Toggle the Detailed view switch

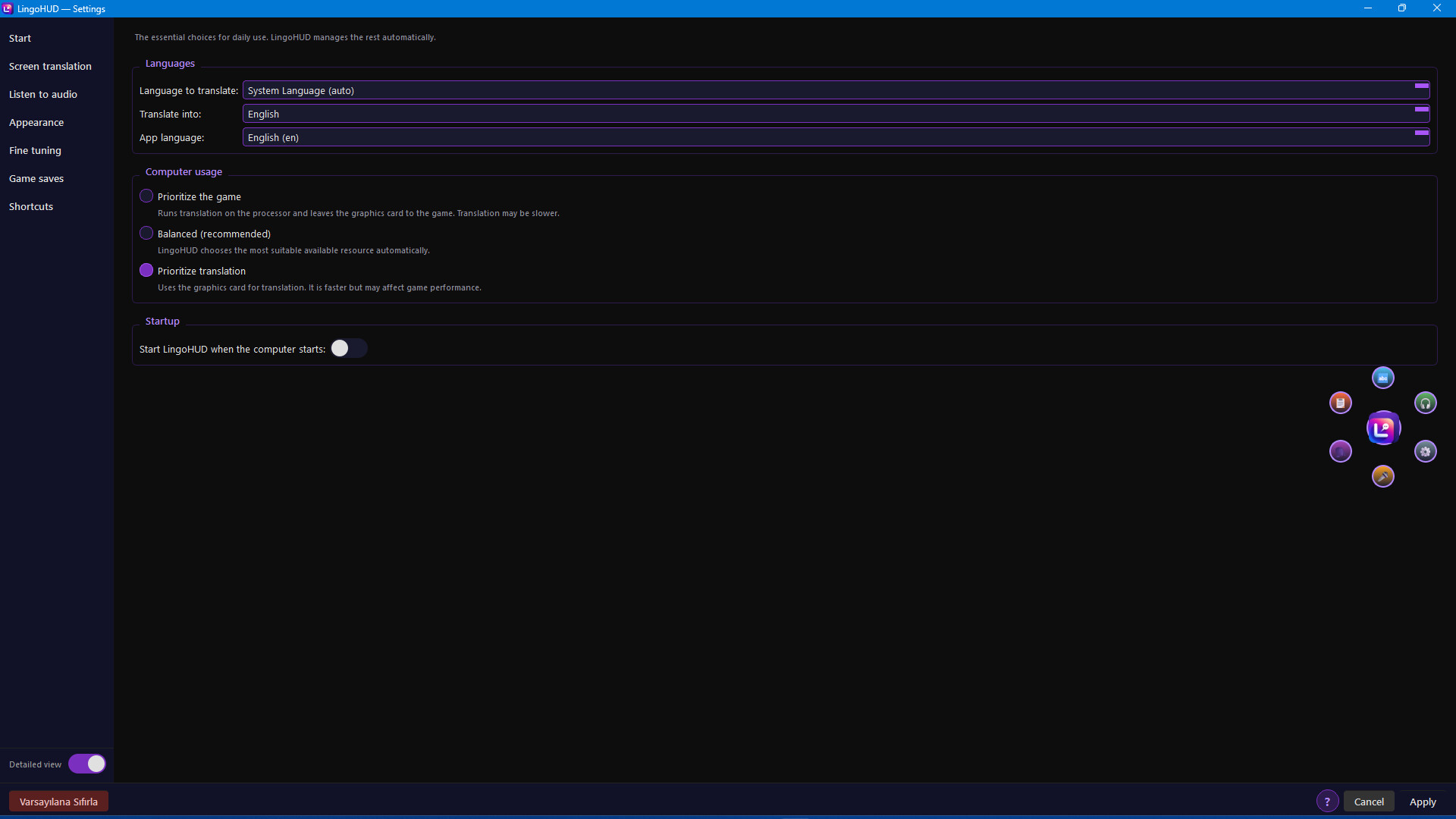(x=87, y=764)
